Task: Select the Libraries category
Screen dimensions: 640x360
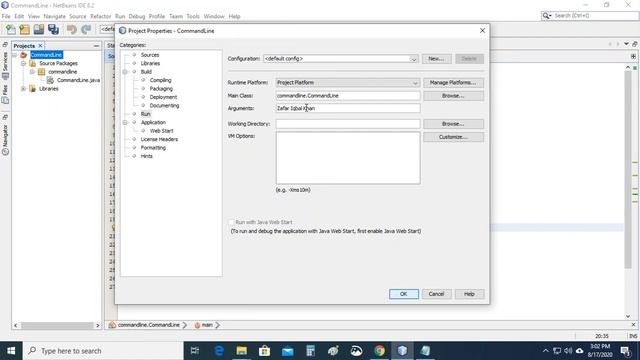Action: point(150,63)
